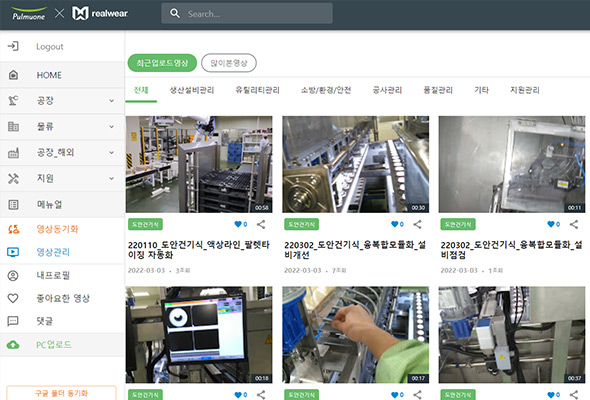Screen dimensions: 590x400
Task: Click the 지원 tools icon
Action: click(x=13, y=178)
